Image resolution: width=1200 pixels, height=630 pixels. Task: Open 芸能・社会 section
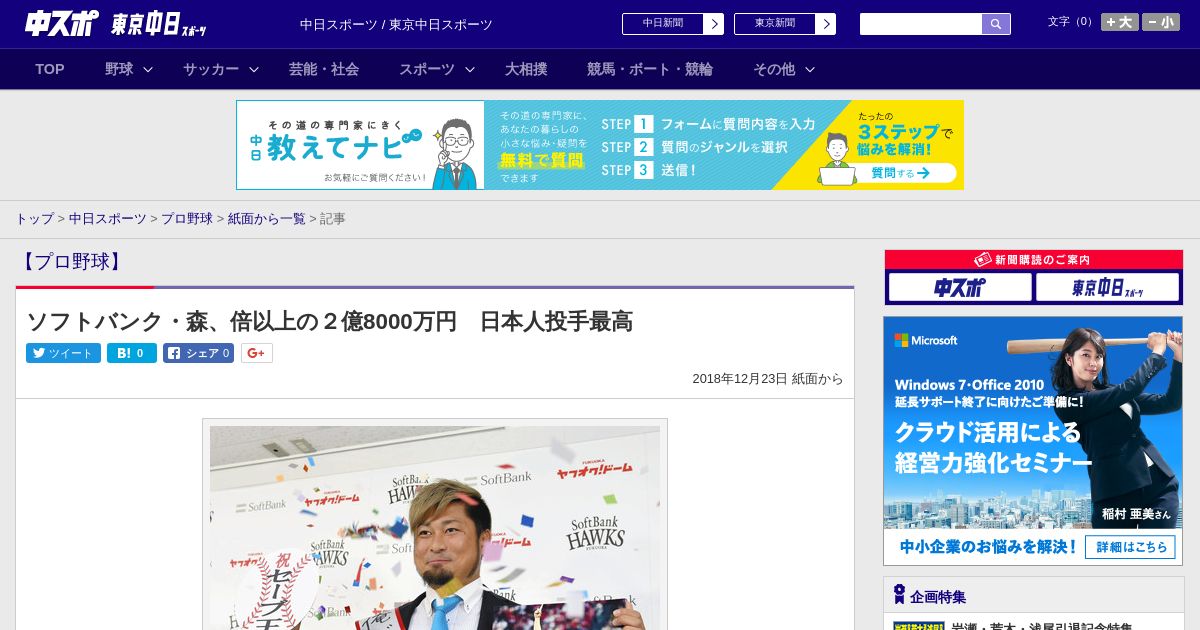(x=324, y=69)
